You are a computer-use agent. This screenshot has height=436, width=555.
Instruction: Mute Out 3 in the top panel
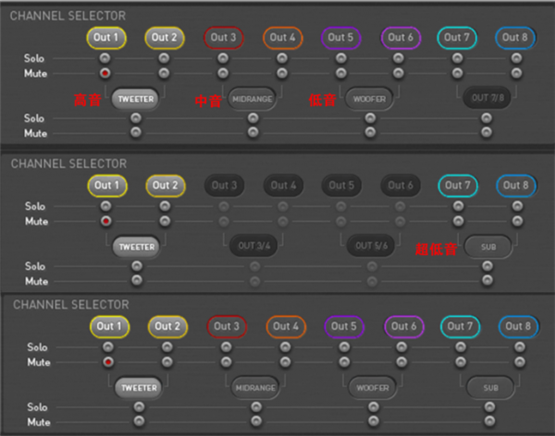(223, 73)
